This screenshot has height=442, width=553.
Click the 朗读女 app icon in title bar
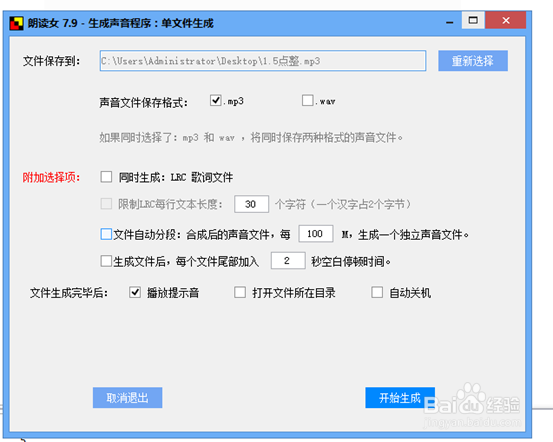[x=16, y=23]
